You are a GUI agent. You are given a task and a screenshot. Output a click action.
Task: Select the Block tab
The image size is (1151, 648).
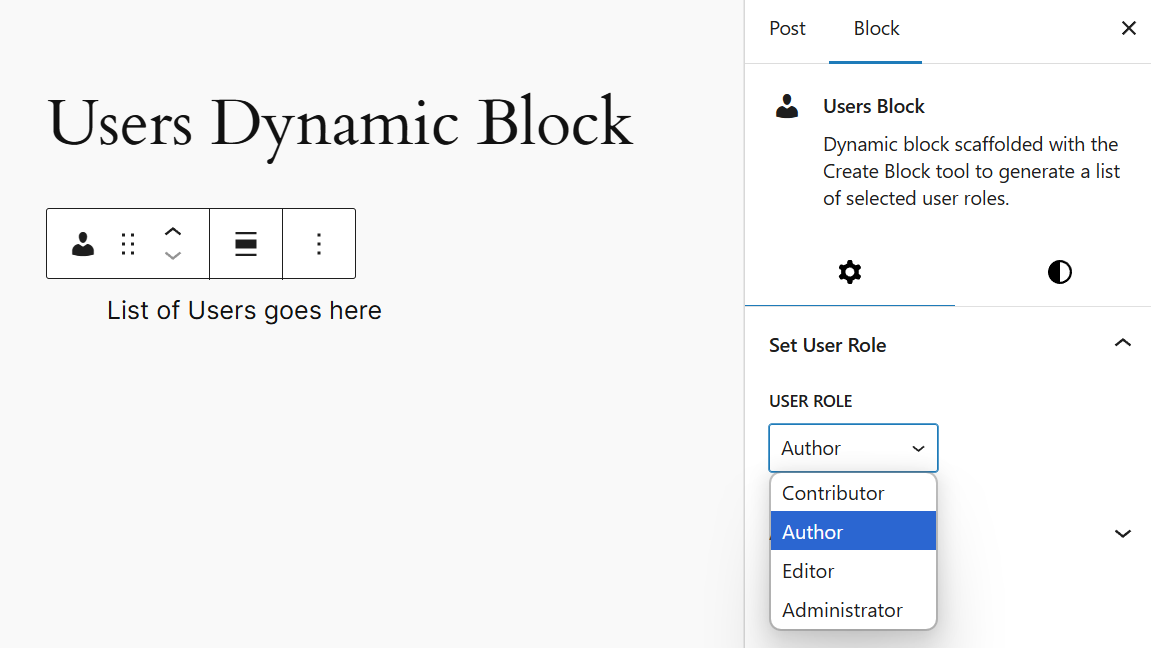(x=876, y=29)
